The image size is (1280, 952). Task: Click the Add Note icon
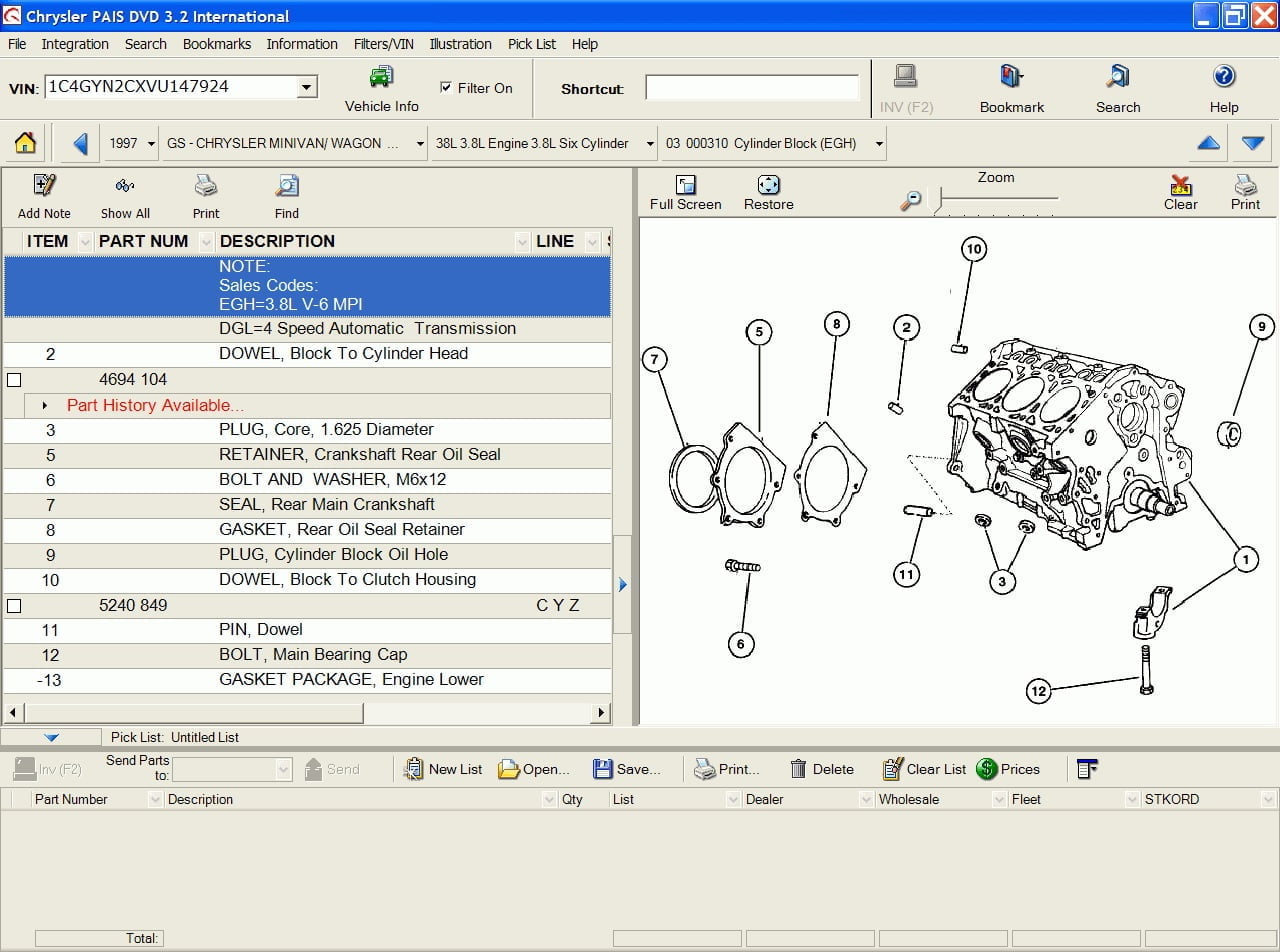click(x=44, y=186)
